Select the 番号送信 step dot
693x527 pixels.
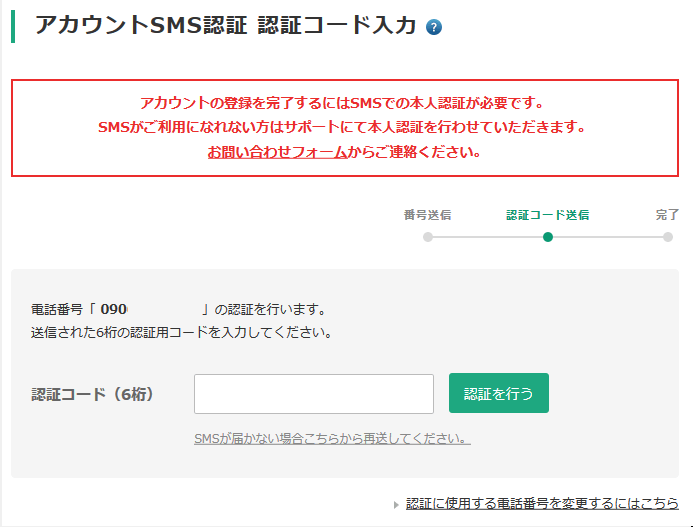click(x=427, y=237)
